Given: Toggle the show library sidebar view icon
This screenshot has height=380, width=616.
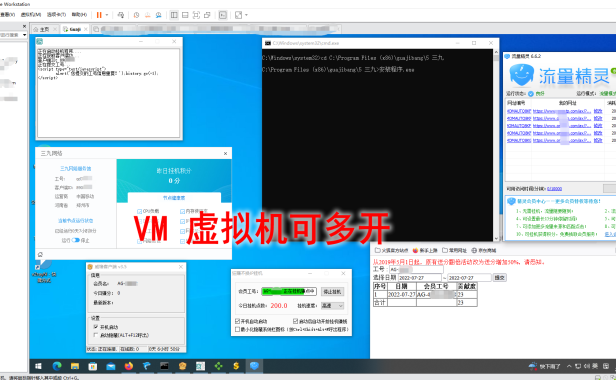Looking at the screenshot, I should click(174, 15).
